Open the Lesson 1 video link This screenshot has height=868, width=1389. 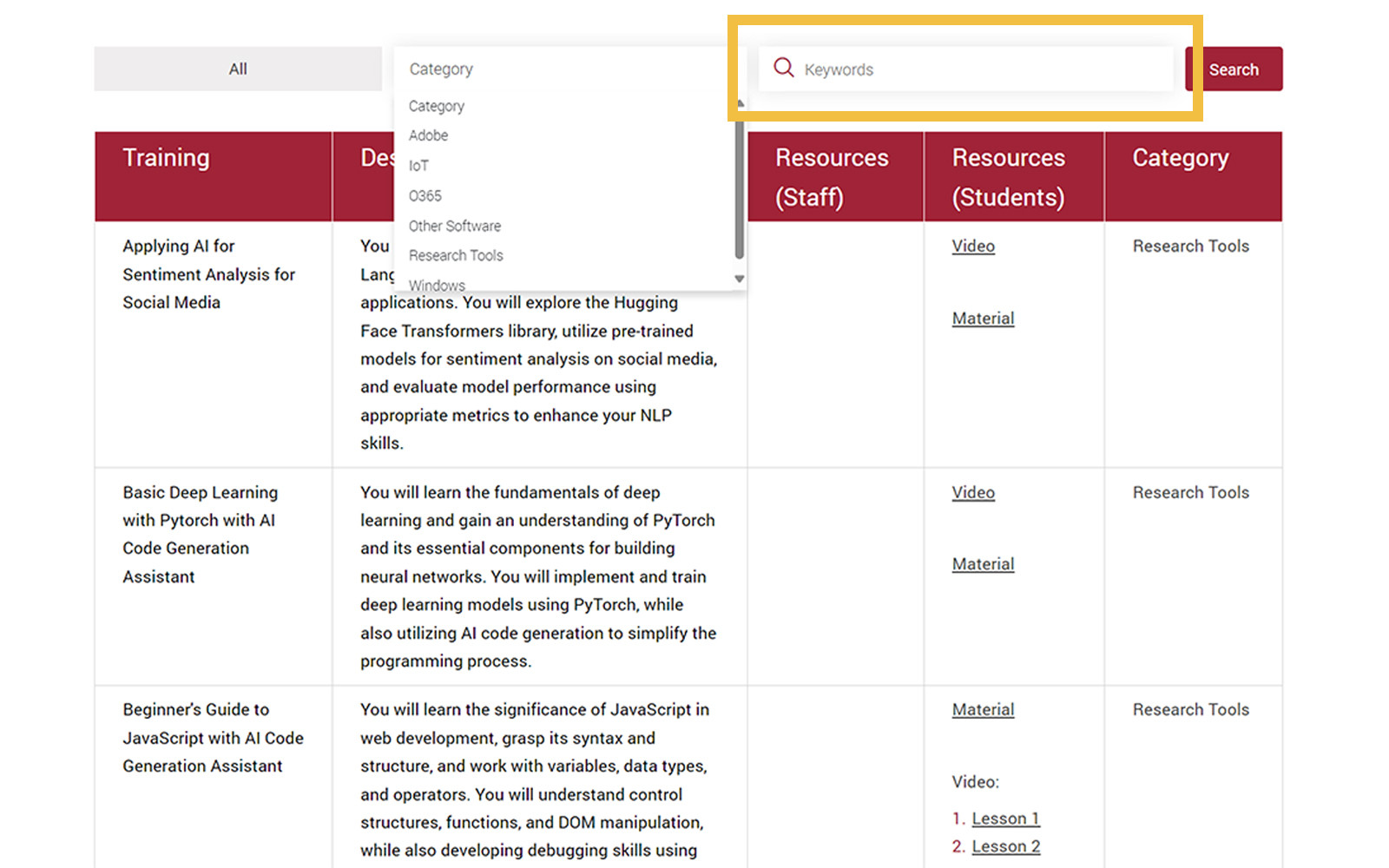(1005, 819)
